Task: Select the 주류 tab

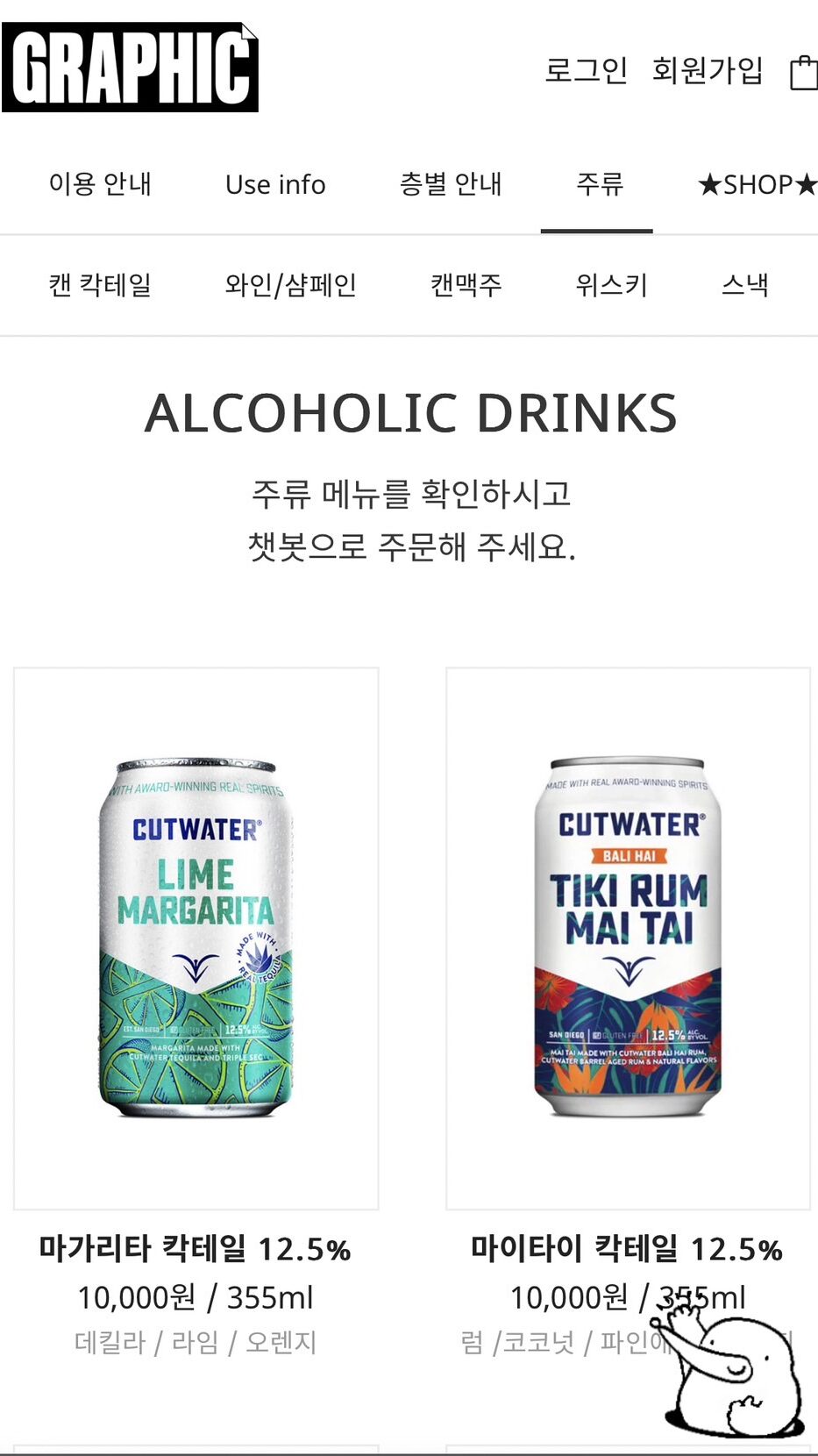Action: [x=599, y=184]
